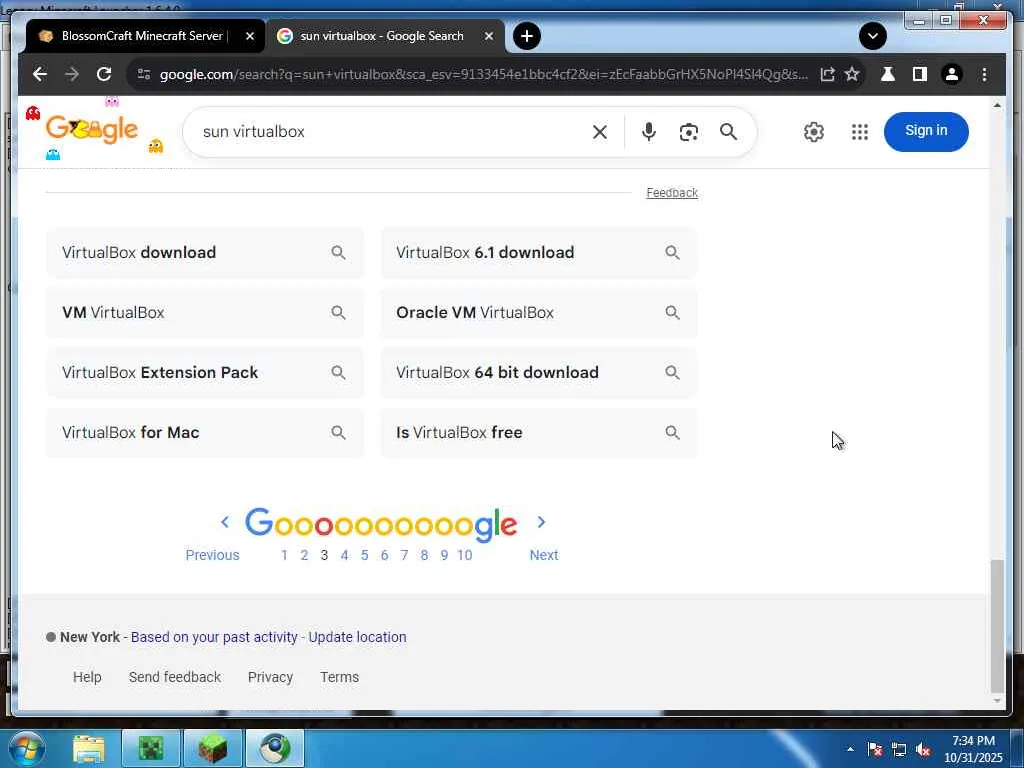
Task: Search related: VM VirtualBox
Action: (204, 313)
